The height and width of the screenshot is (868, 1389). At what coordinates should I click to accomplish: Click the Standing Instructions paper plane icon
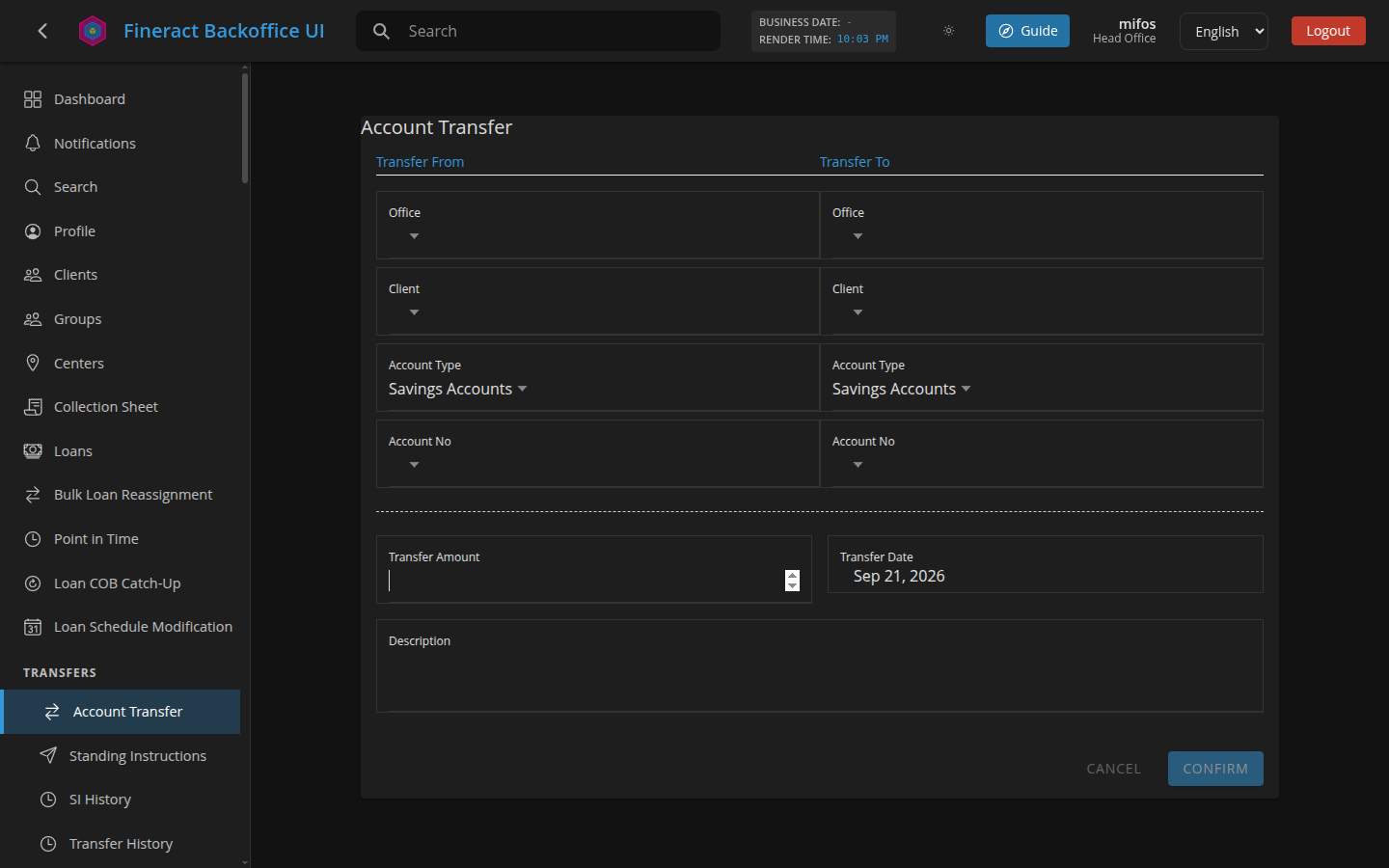pyautogui.click(x=48, y=755)
